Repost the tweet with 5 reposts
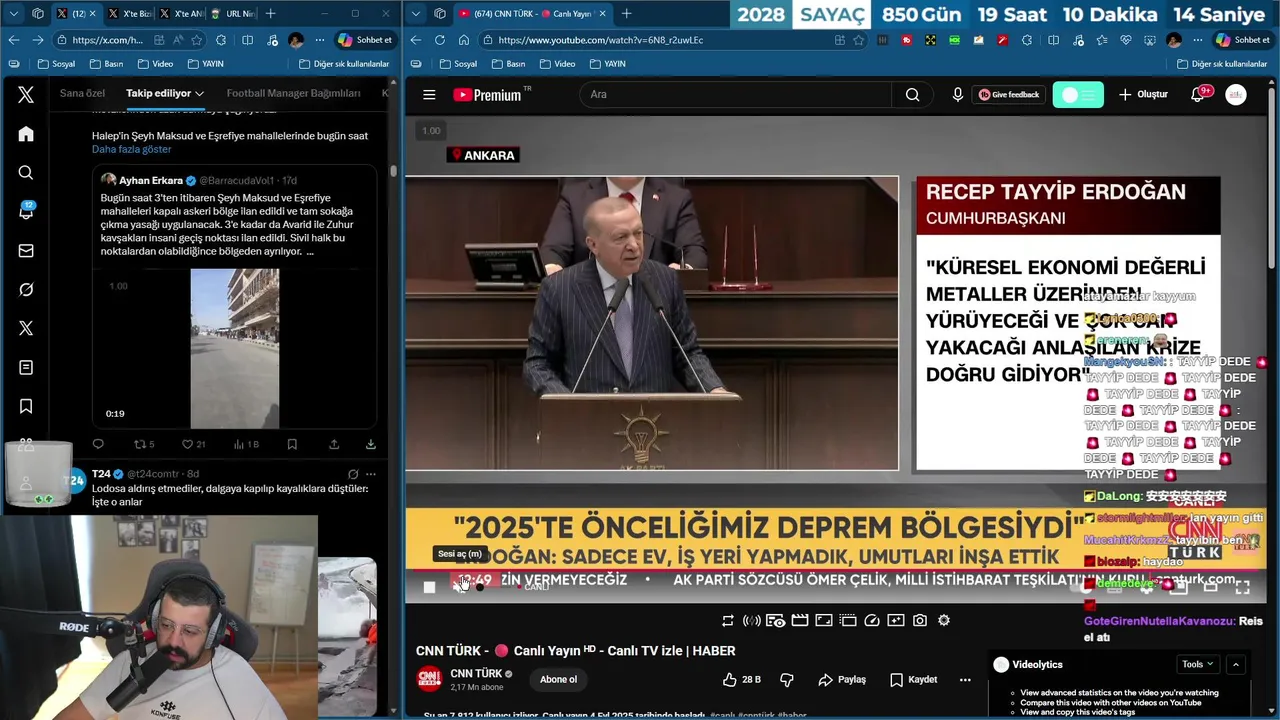This screenshot has height=720, width=1280. [144, 444]
